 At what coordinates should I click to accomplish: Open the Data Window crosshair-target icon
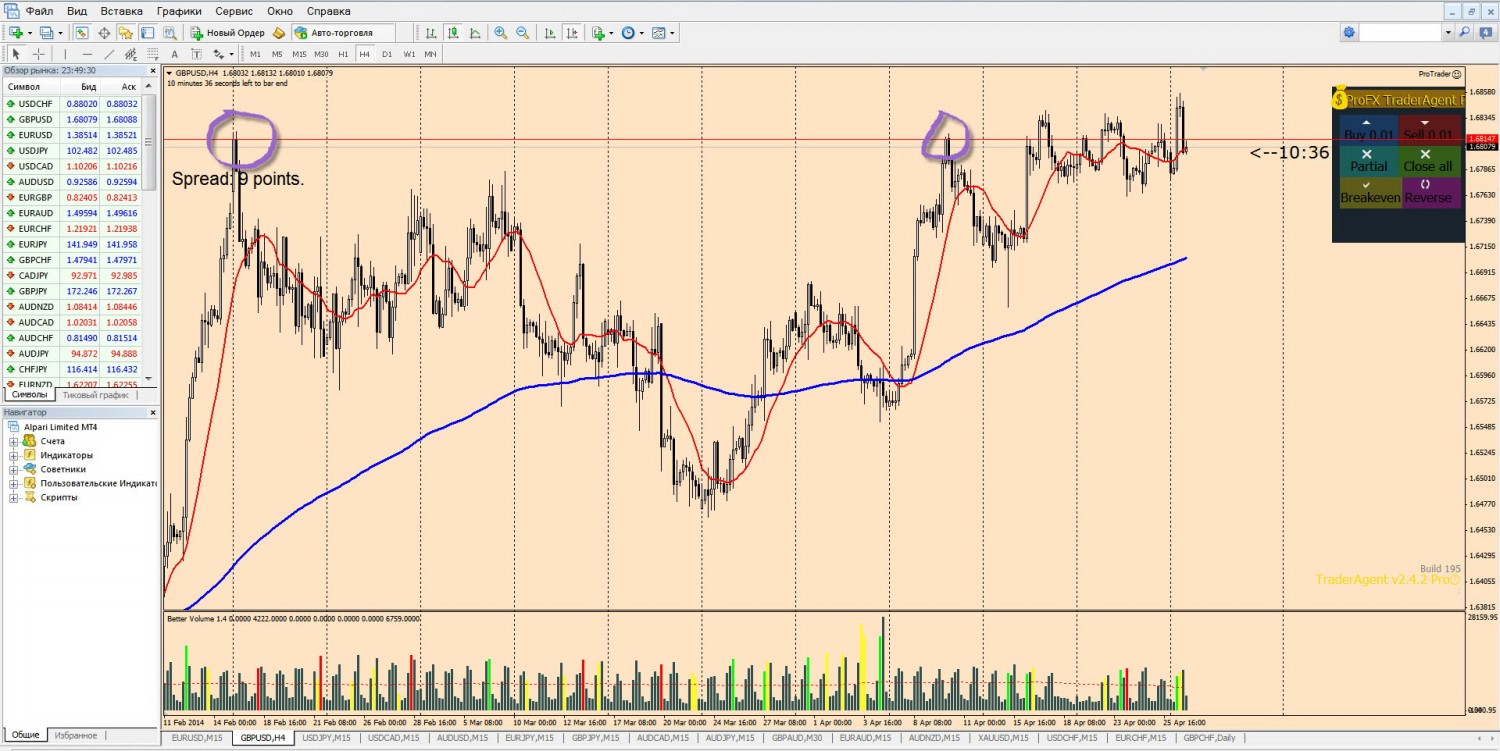[x=104, y=33]
